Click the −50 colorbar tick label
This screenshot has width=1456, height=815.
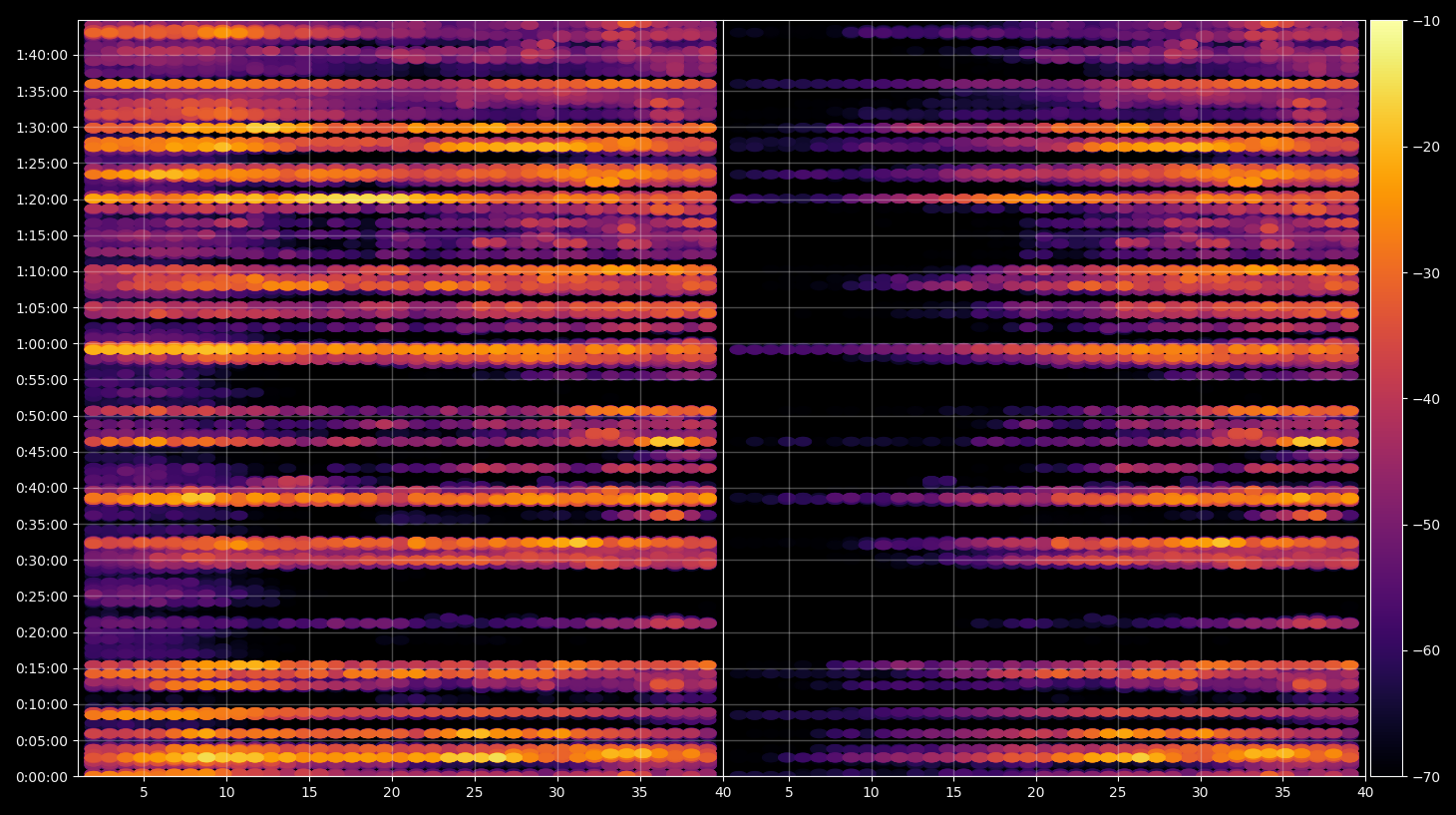(1426, 525)
